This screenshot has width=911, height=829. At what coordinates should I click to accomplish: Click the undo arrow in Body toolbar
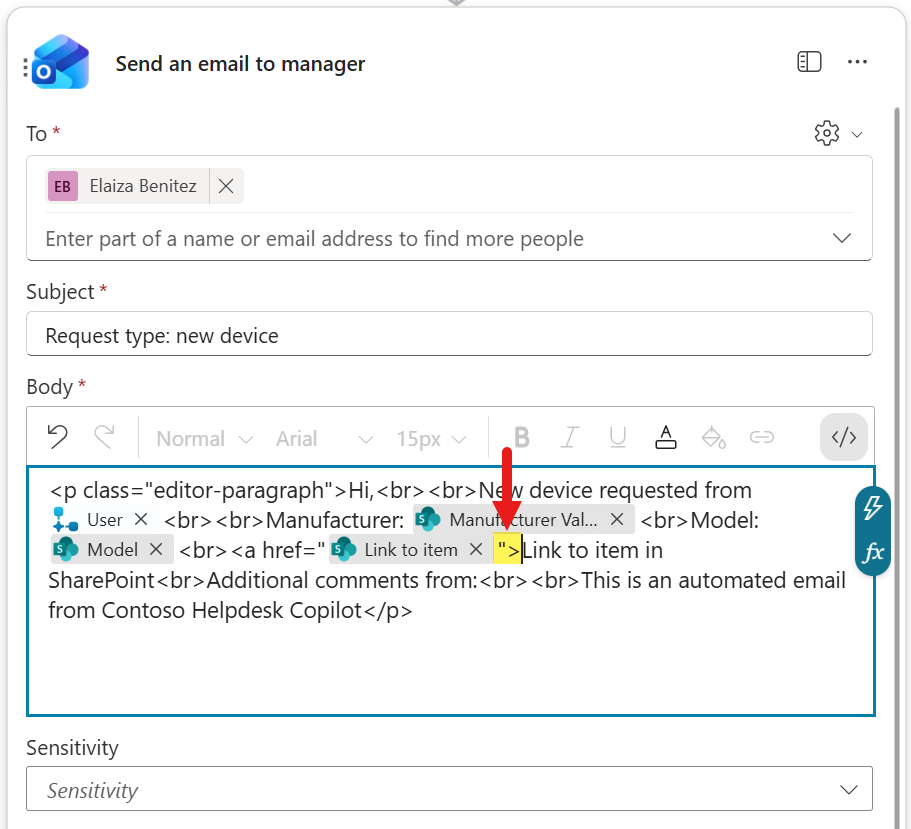coord(58,438)
